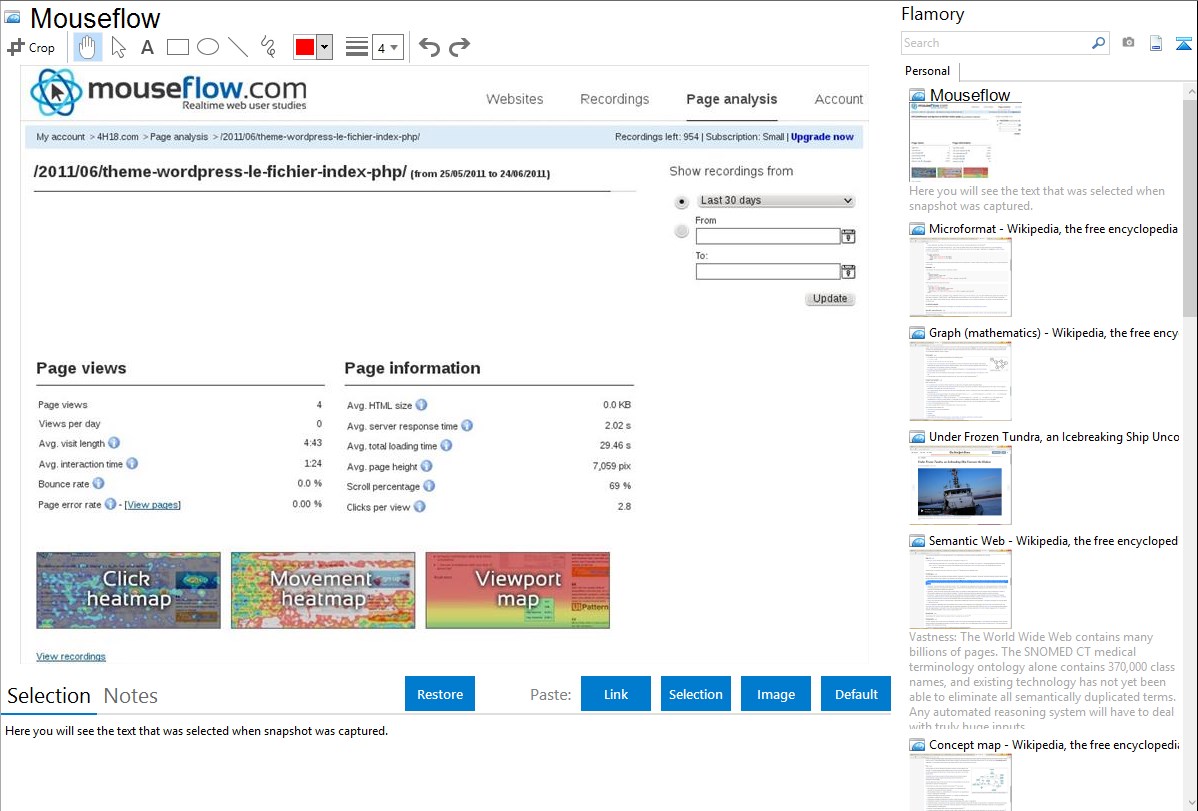Click the View recordings link

point(71,657)
